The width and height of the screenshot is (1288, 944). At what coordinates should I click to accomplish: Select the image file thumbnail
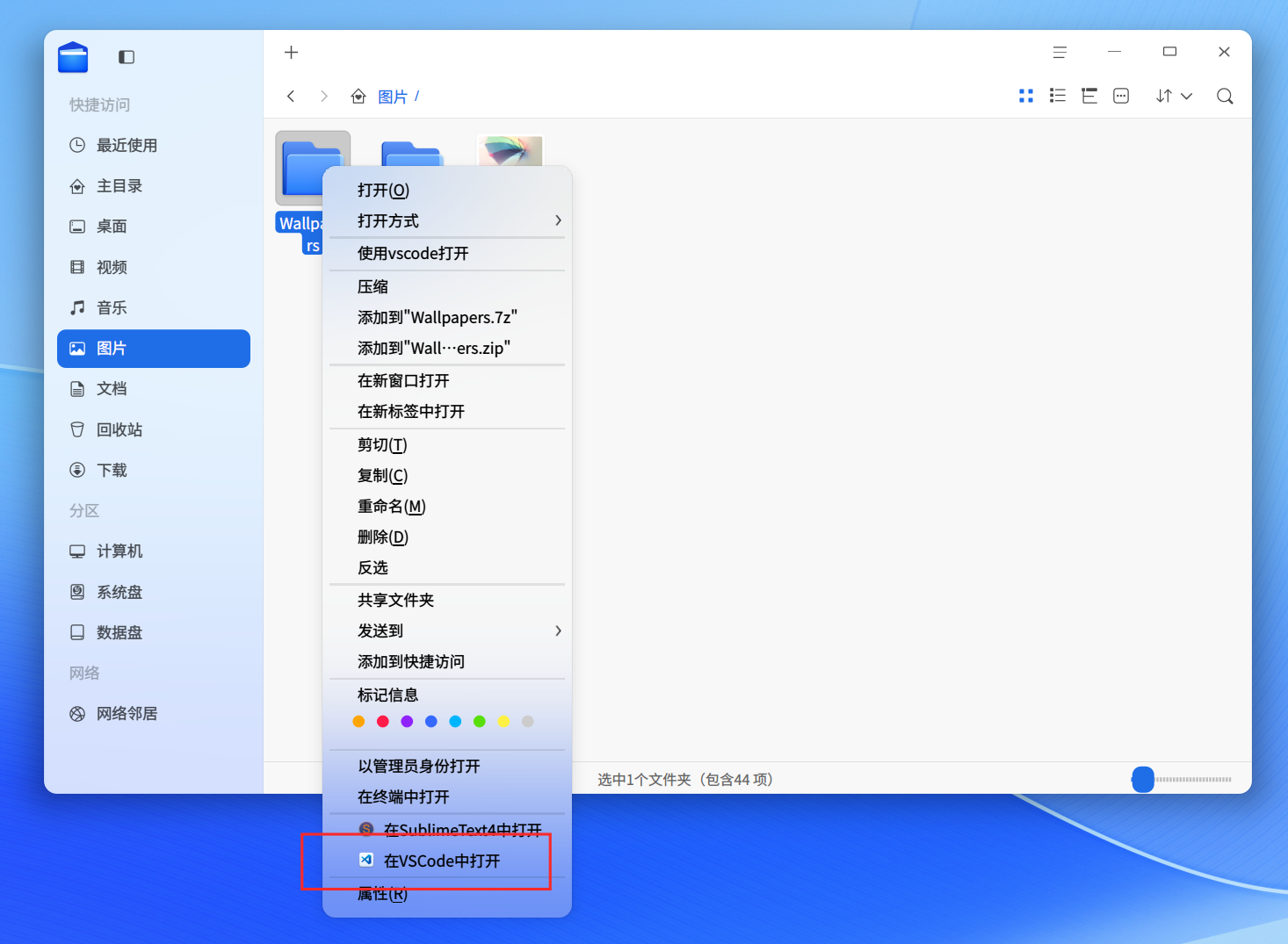click(510, 151)
